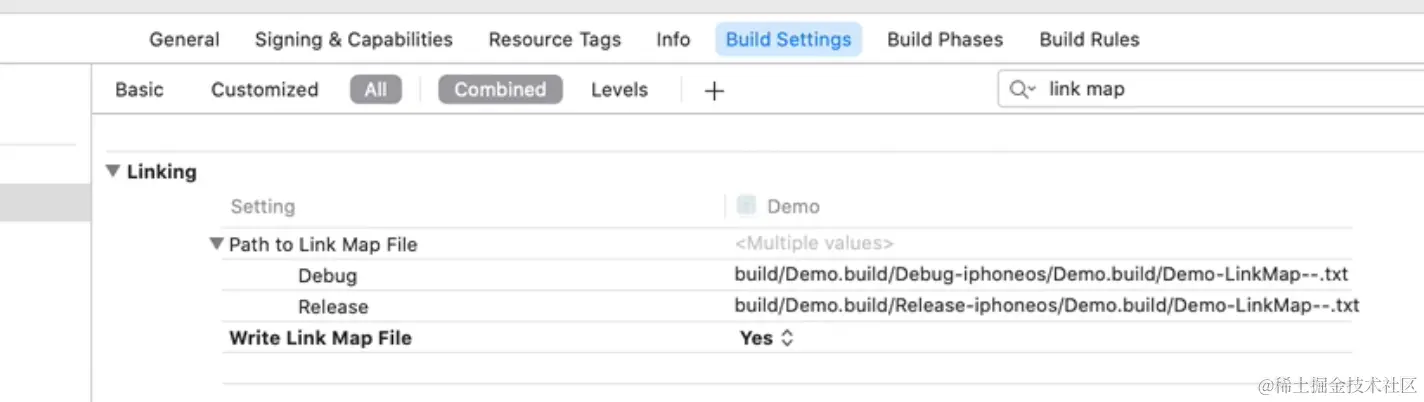Image resolution: width=1424 pixels, height=402 pixels.
Task: Open the Build Rules tab
Action: point(1089,40)
